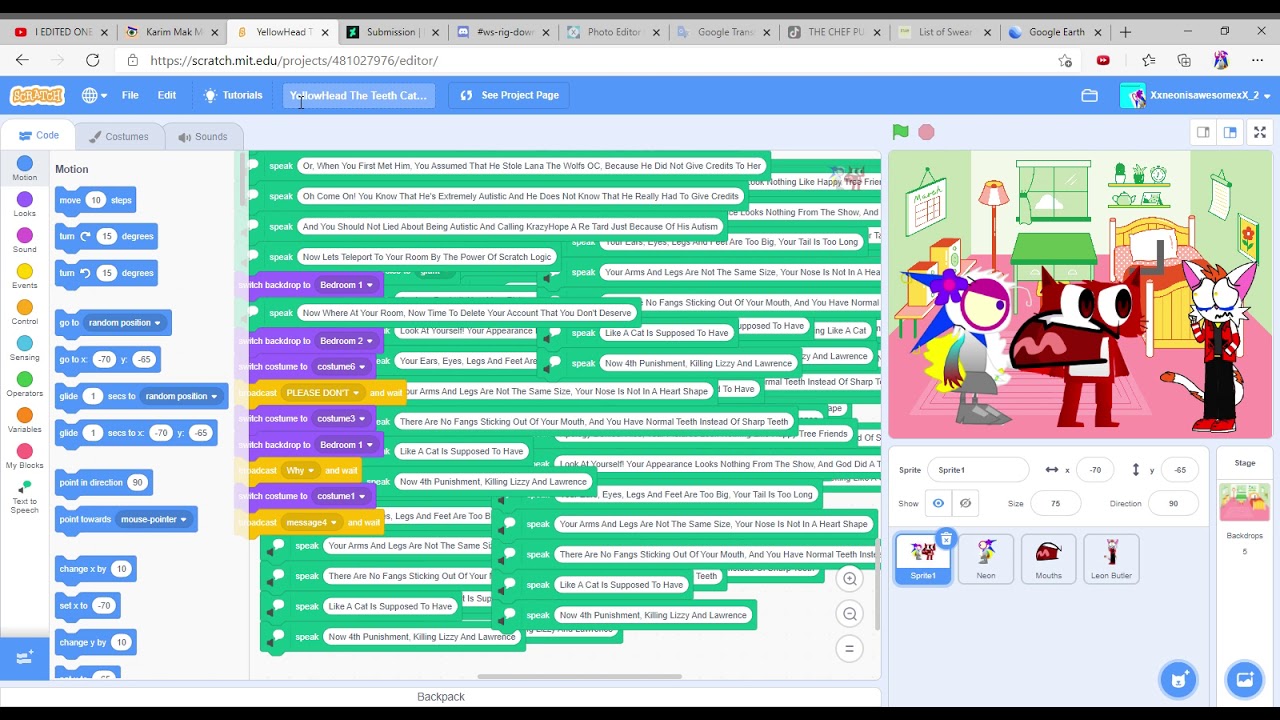Expand the 'switch costume to costume3' dropdown
The width and height of the screenshot is (1280, 720).
pyautogui.click(x=364, y=419)
